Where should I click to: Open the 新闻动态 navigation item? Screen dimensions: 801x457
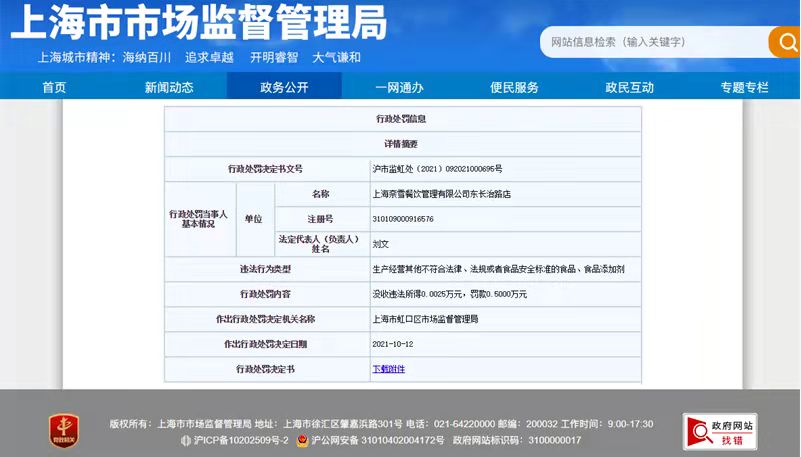169,87
